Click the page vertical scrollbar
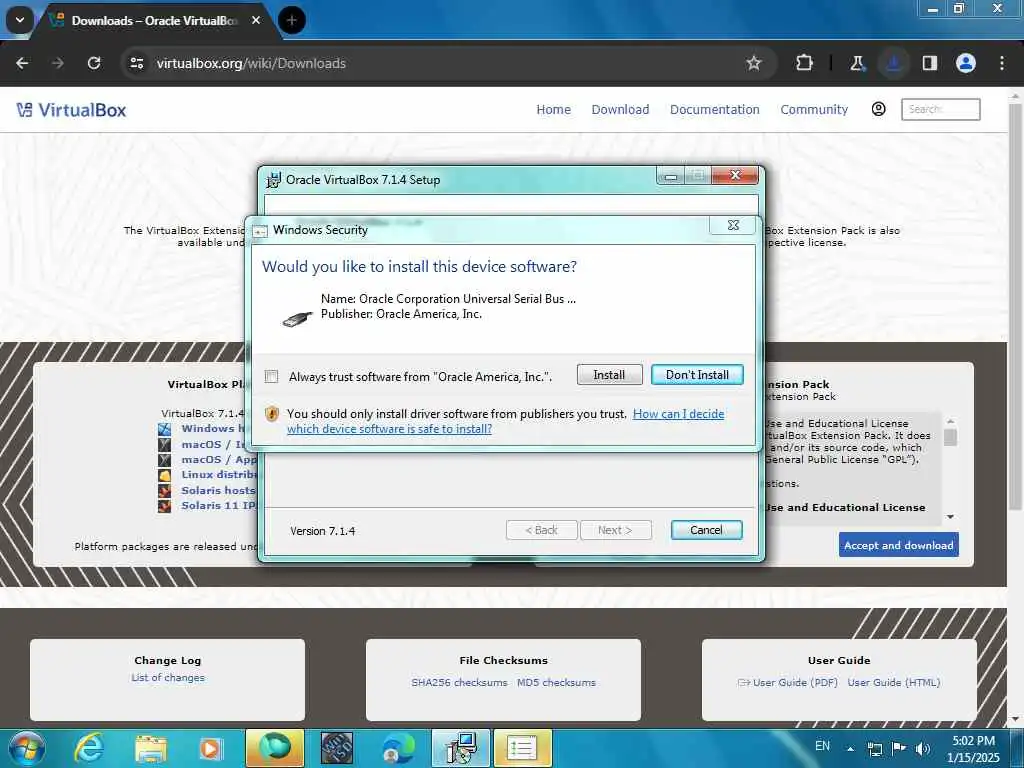Viewport: 1024px width, 768px height. point(1014,307)
